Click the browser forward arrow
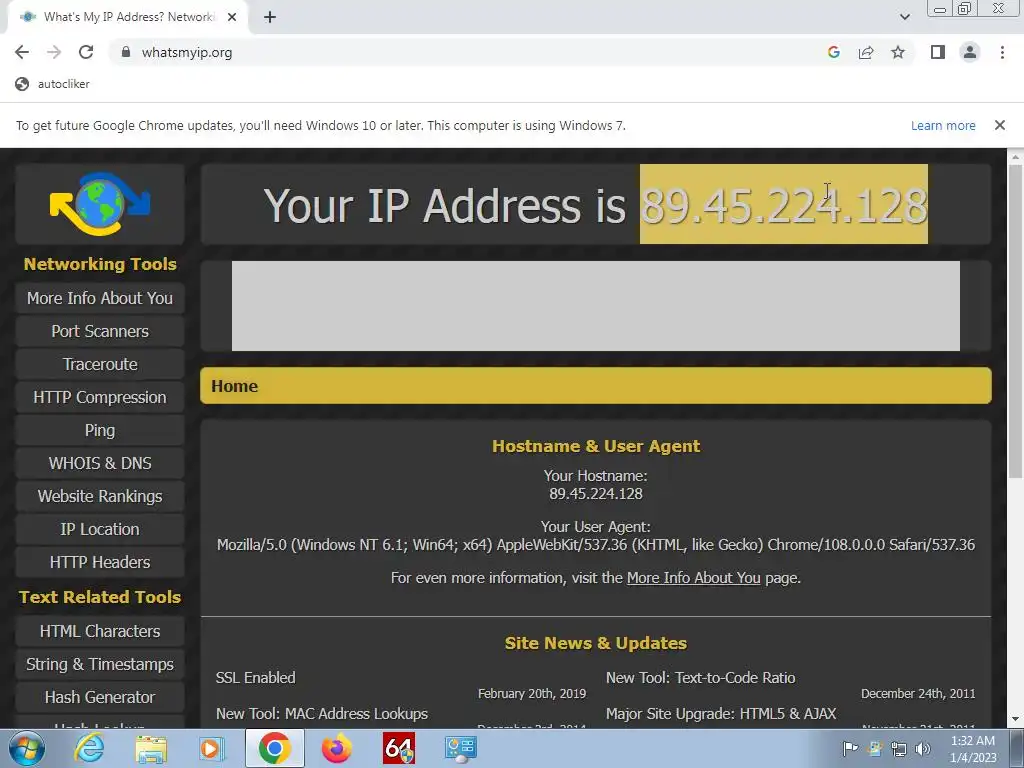Image resolution: width=1024 pixels, height=768 pixels. [54, 52]
